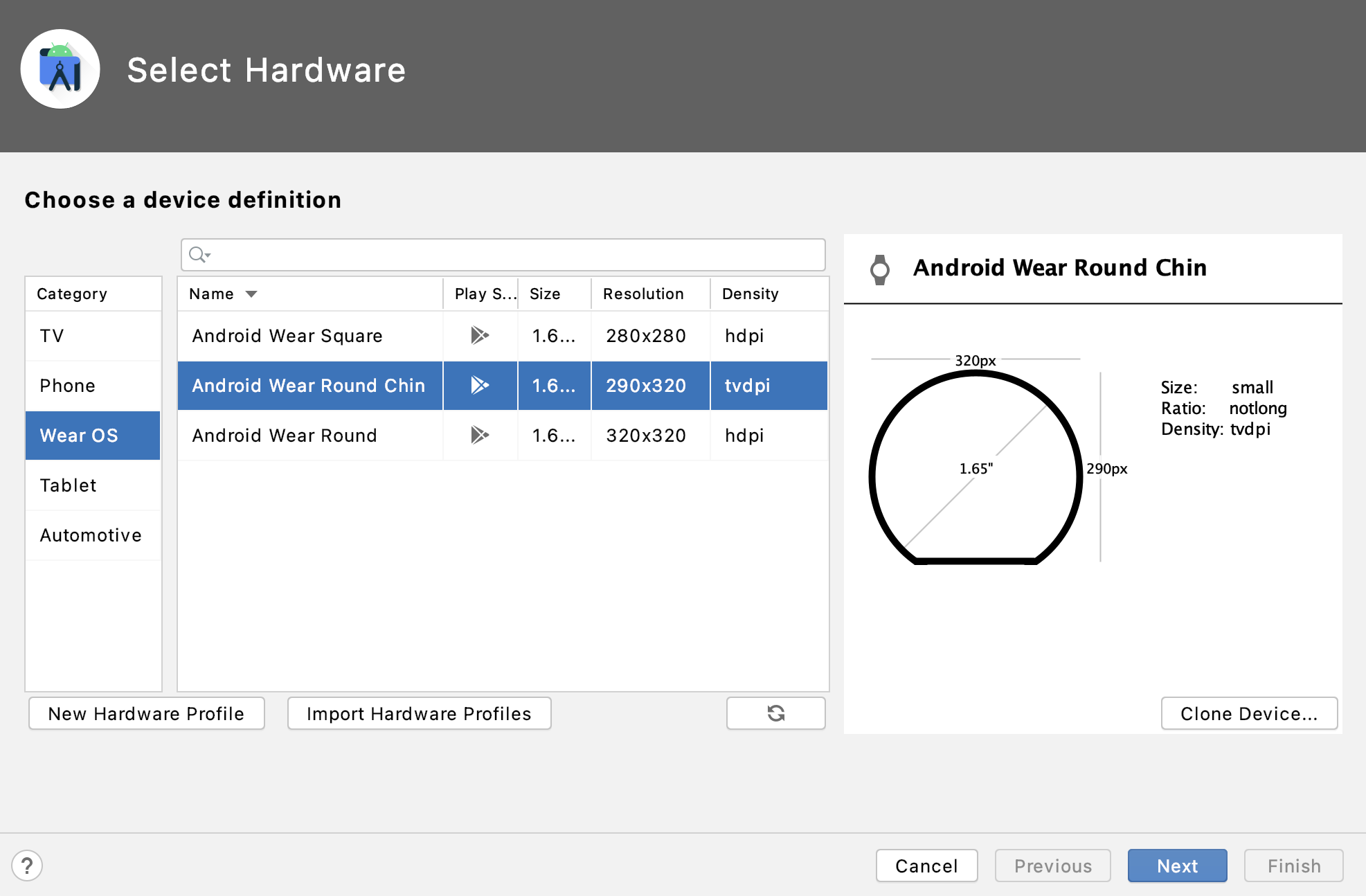Sort by the Resolution column header
Screen dimensions: 1366x896
(643, 294)
